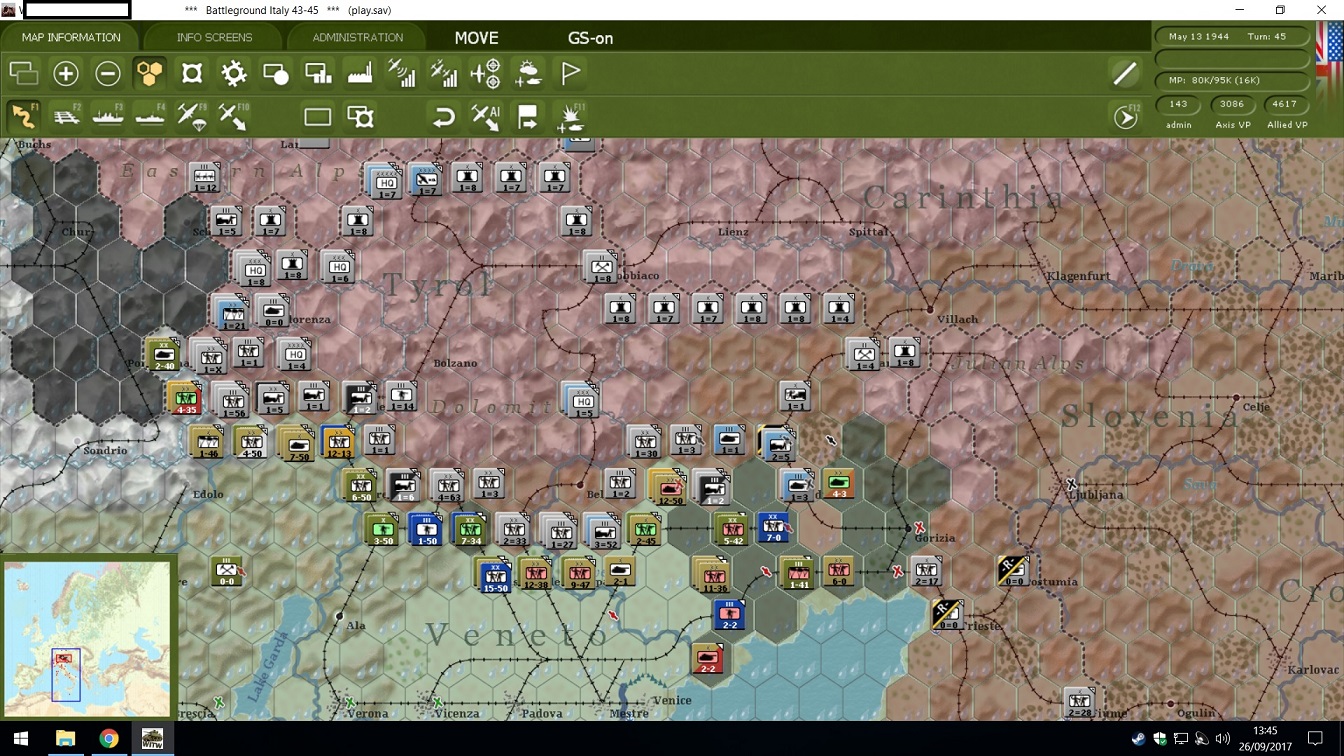This screenshot has height=756, width=1344.
Task: Open Google Chrome from the taskbar
Action: [109, 739]
